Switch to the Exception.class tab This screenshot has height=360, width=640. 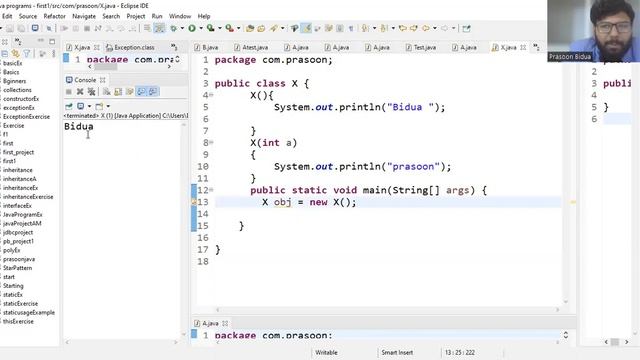click(x=130, y=48)
